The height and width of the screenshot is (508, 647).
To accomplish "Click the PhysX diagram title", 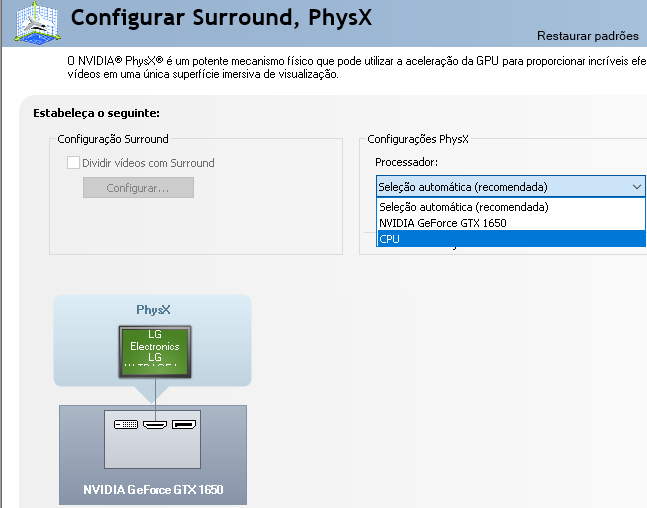I will pyautogui.click(x=153, y=310).
